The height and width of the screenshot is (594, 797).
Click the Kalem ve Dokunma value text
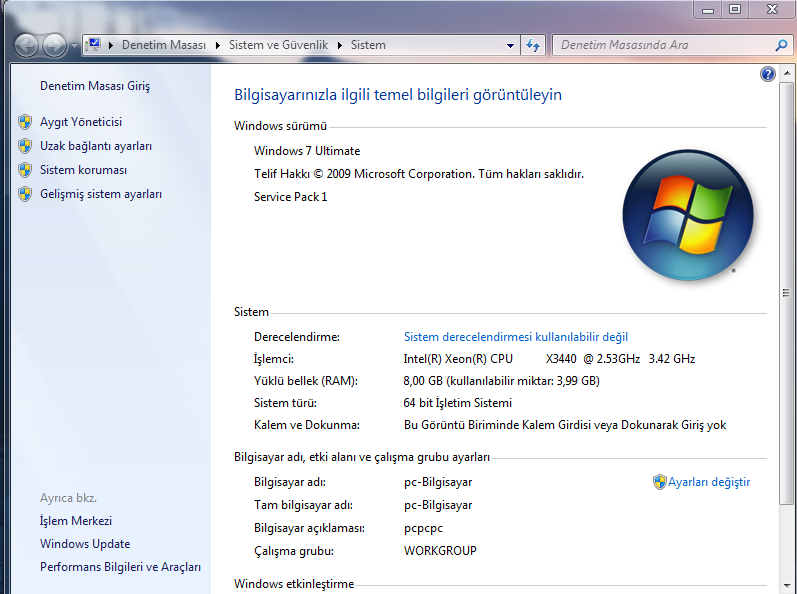coord(565,425)
